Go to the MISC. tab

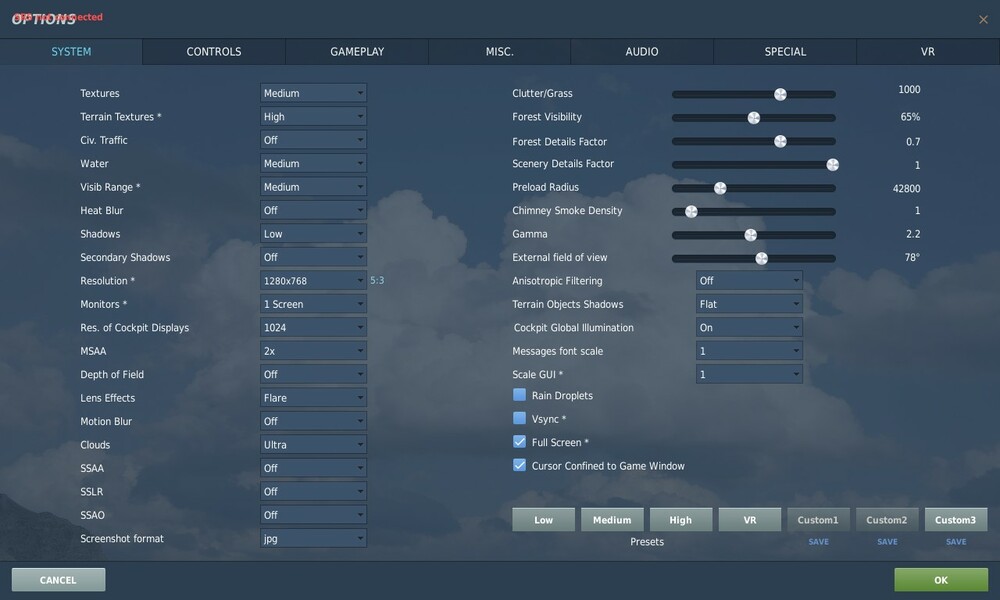coord(499,52)
